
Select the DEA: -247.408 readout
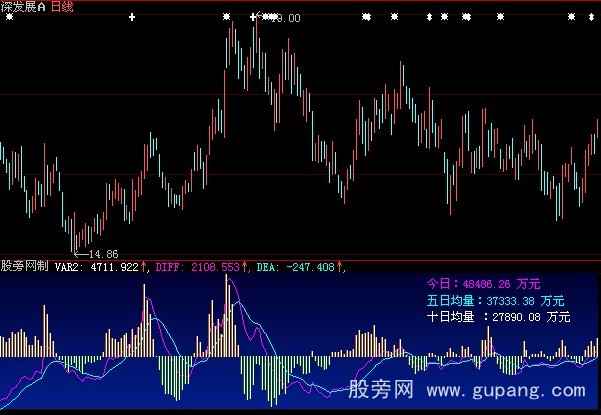pyautogui.click(x=296, y=267)
